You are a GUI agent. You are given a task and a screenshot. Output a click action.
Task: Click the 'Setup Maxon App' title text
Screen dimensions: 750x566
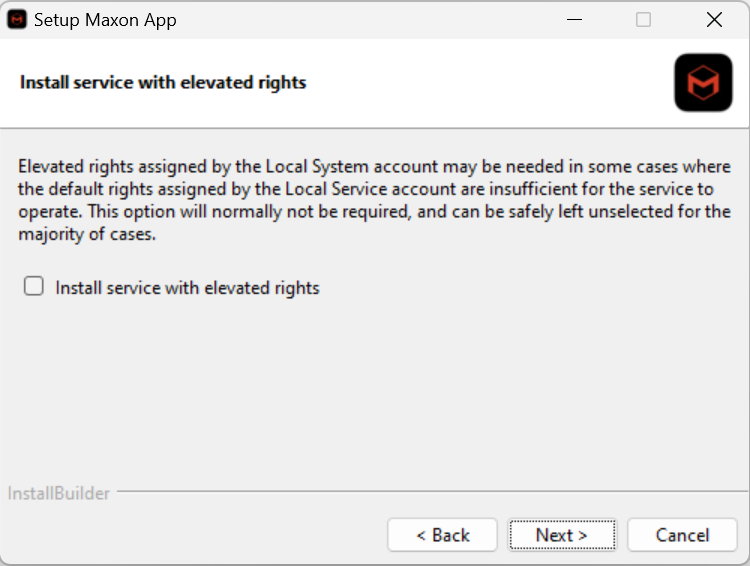(105, 20)
